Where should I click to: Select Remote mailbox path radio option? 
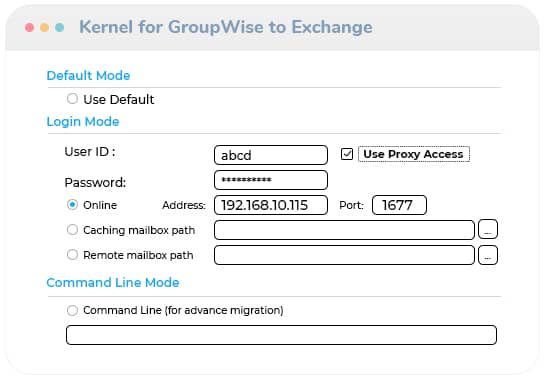[72, 255]
